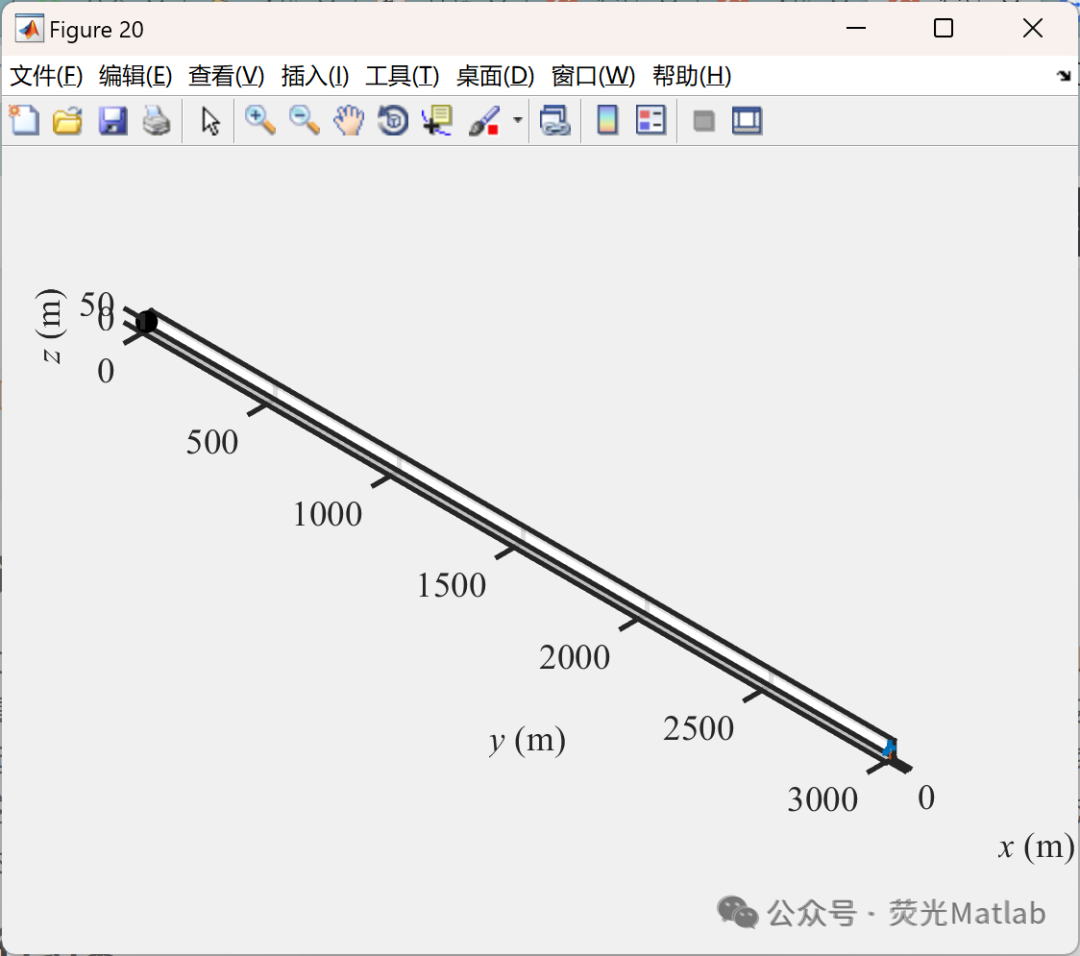Choose the Data Cursor tool
The height and width of the screenshot is (956, 1080).
[x=437, y=121]
